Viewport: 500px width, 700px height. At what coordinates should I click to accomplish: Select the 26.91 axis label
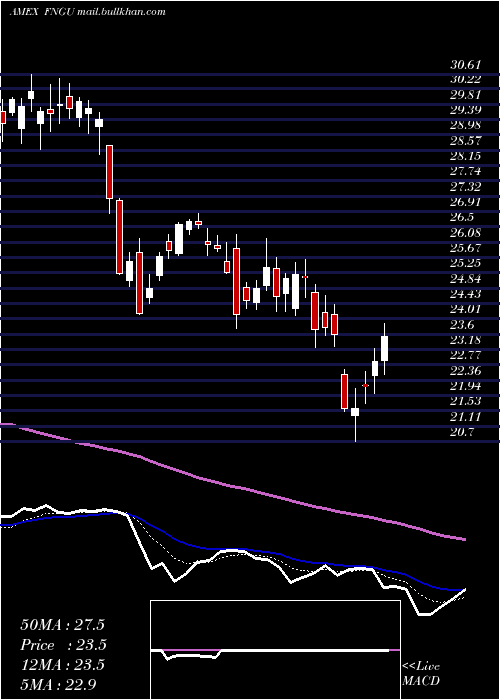click(466, 203)
